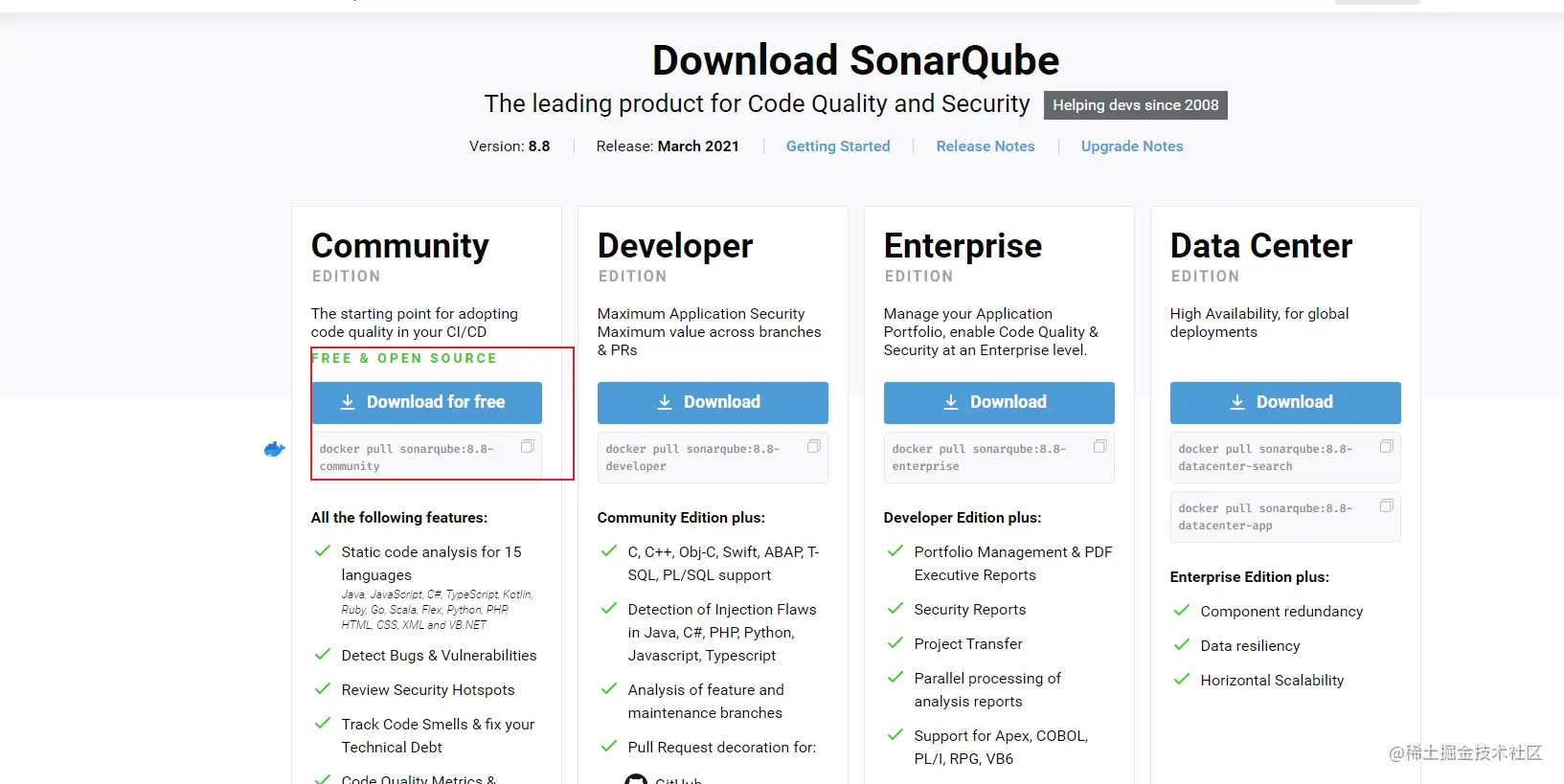The width and height of the screenshot is (1564, 784).
Task: Click the 'Version: 8.8' text
Action: tap(510, 146)
